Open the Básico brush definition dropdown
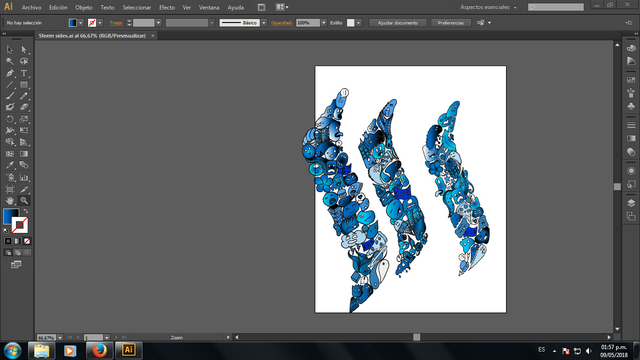Viewport: 640px width, 360px height. (x=264, y=23)
